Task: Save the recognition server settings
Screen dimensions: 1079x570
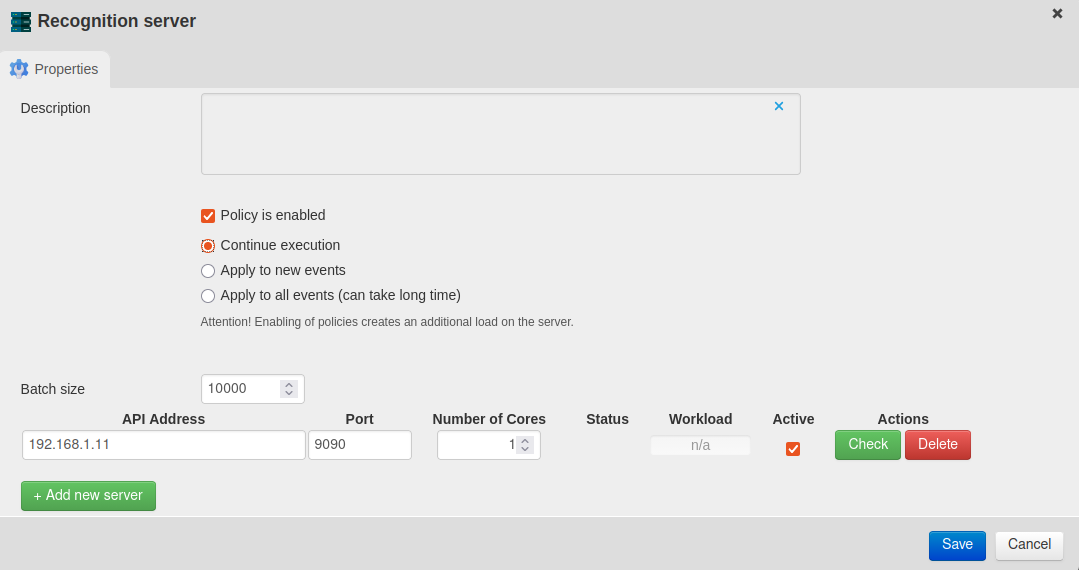Action: [x=957, y=545]
